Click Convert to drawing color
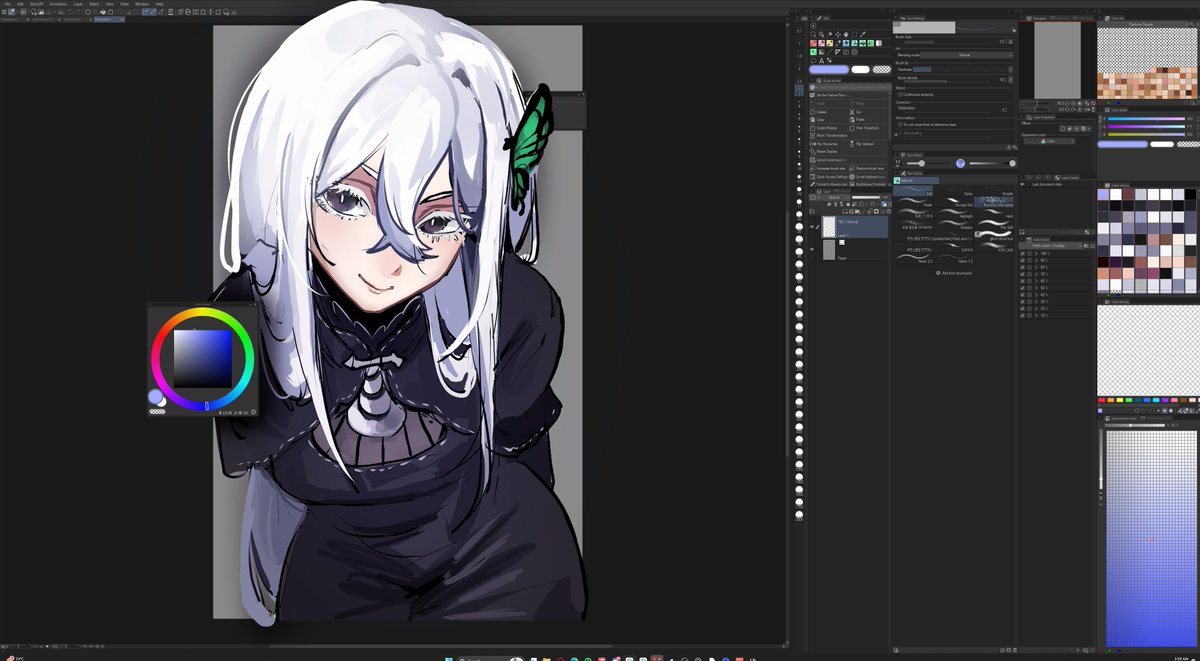The image size is (1200, 661). [828, 184]
